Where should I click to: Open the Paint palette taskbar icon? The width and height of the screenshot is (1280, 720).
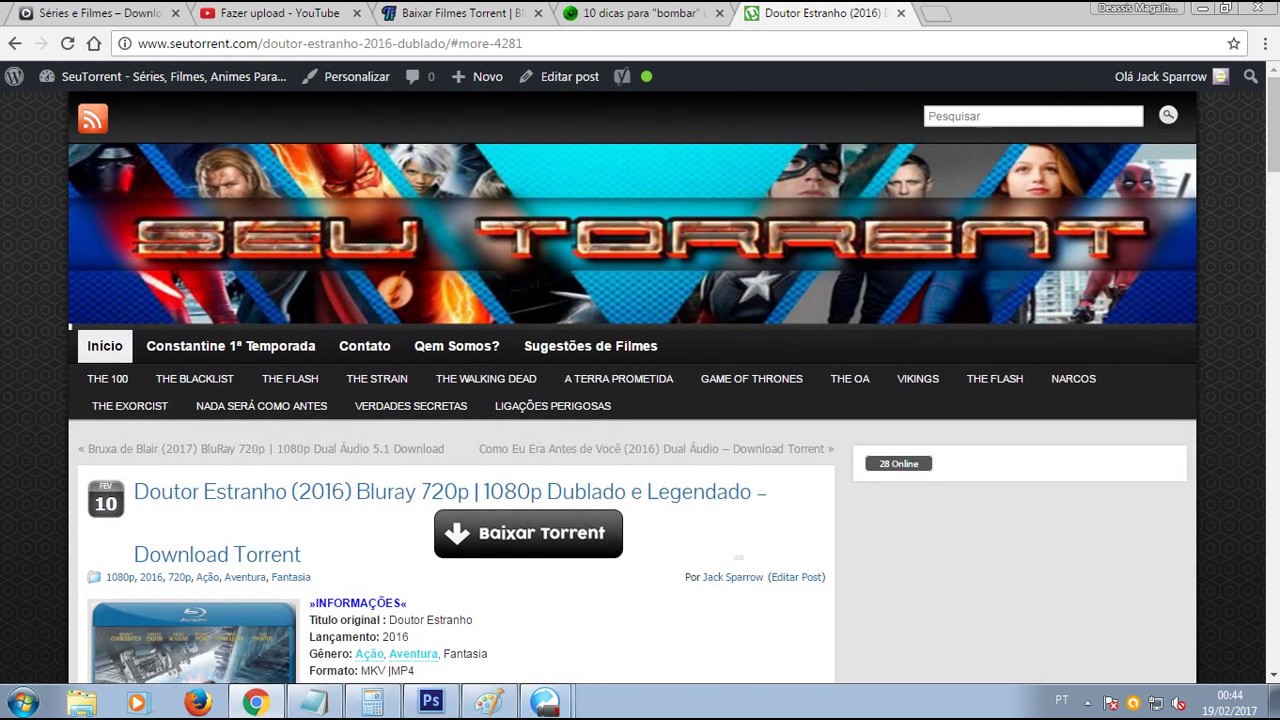489,702
